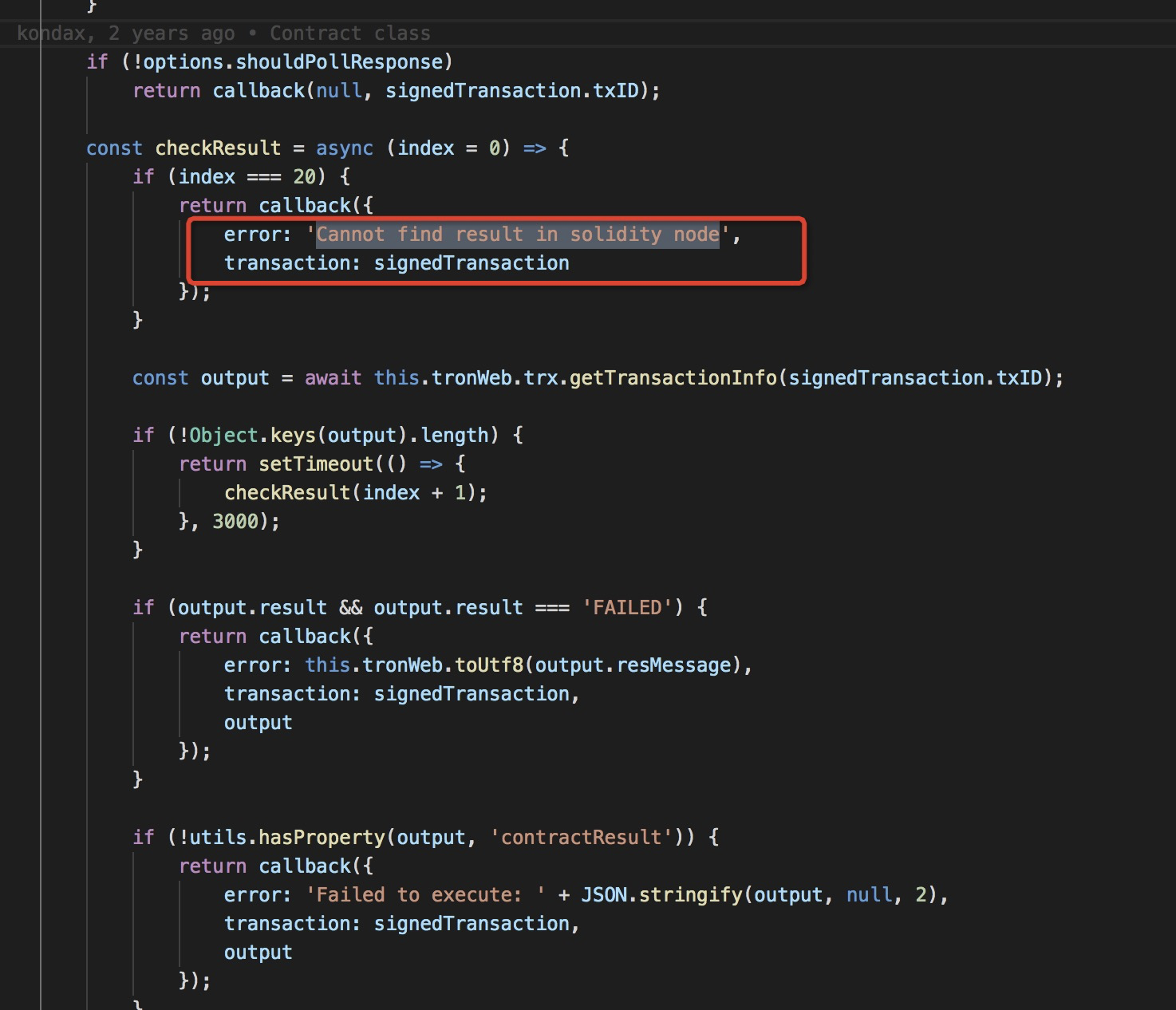Click the highlighted string 'Cannot find result in solidity node'

pos(518,235)
